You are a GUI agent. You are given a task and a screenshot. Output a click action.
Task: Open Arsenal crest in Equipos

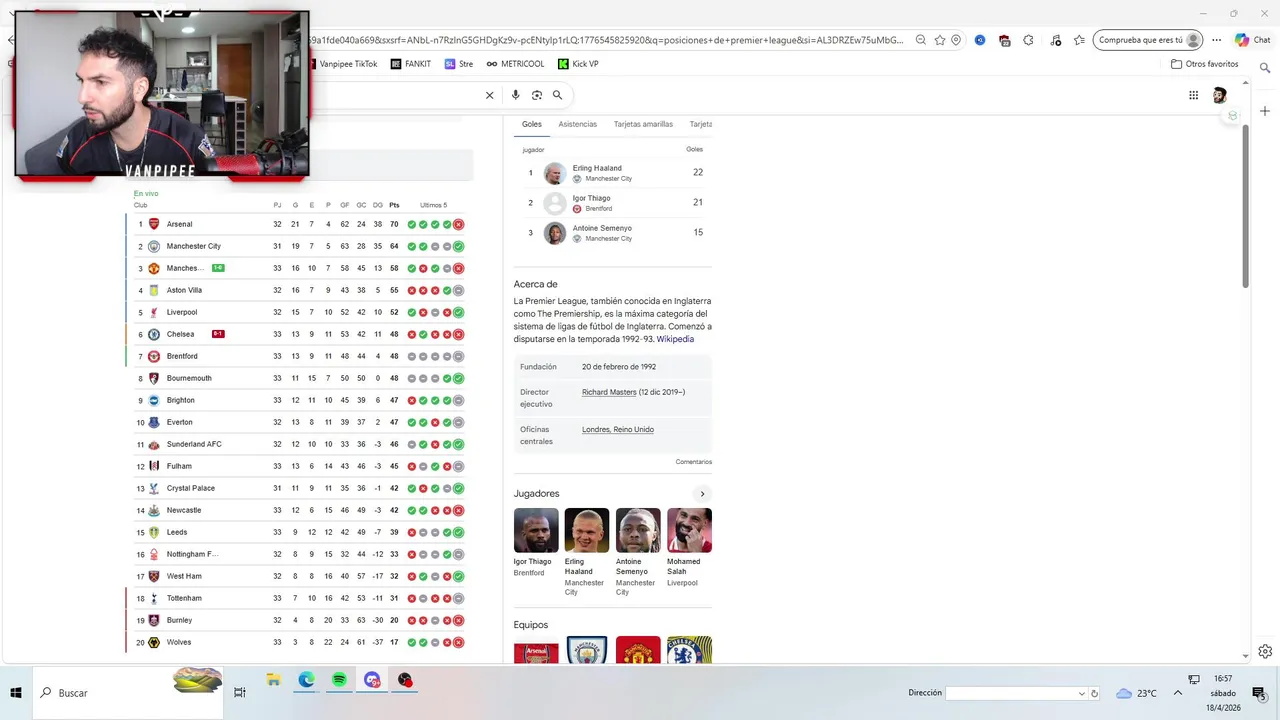click(x=536, y=650)
